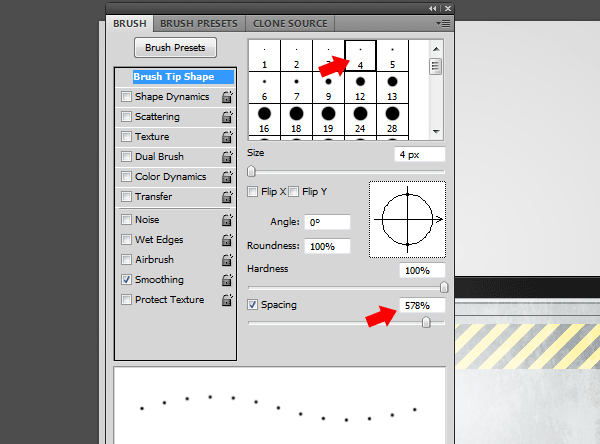
Task: Check the Airbrush option
Action: pos(126,260)
